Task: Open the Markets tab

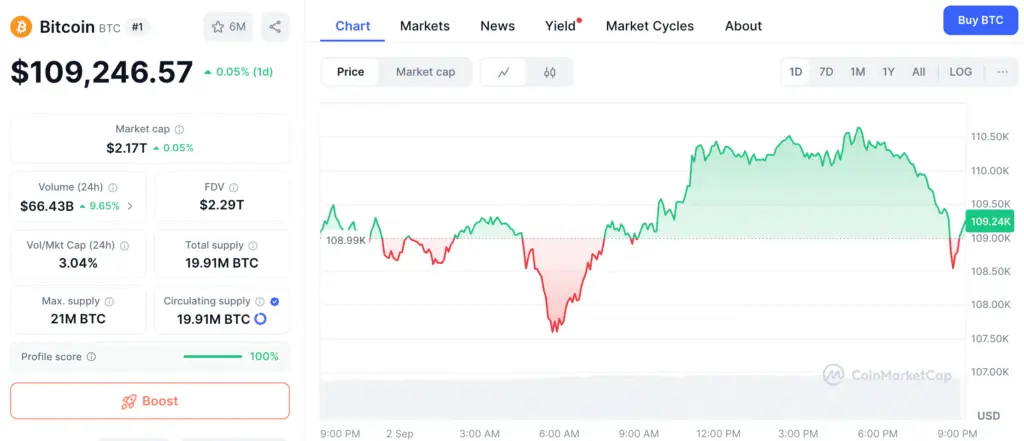Action: (425, 26)
